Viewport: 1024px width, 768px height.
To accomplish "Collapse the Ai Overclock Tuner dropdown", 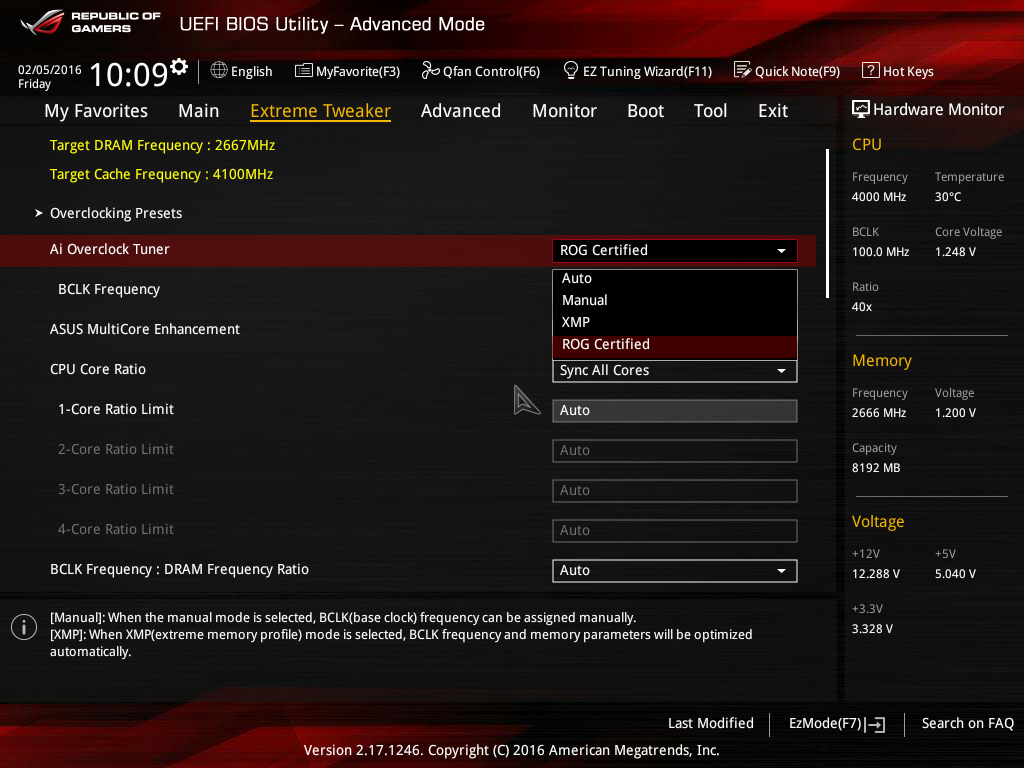I will [675, 251].
